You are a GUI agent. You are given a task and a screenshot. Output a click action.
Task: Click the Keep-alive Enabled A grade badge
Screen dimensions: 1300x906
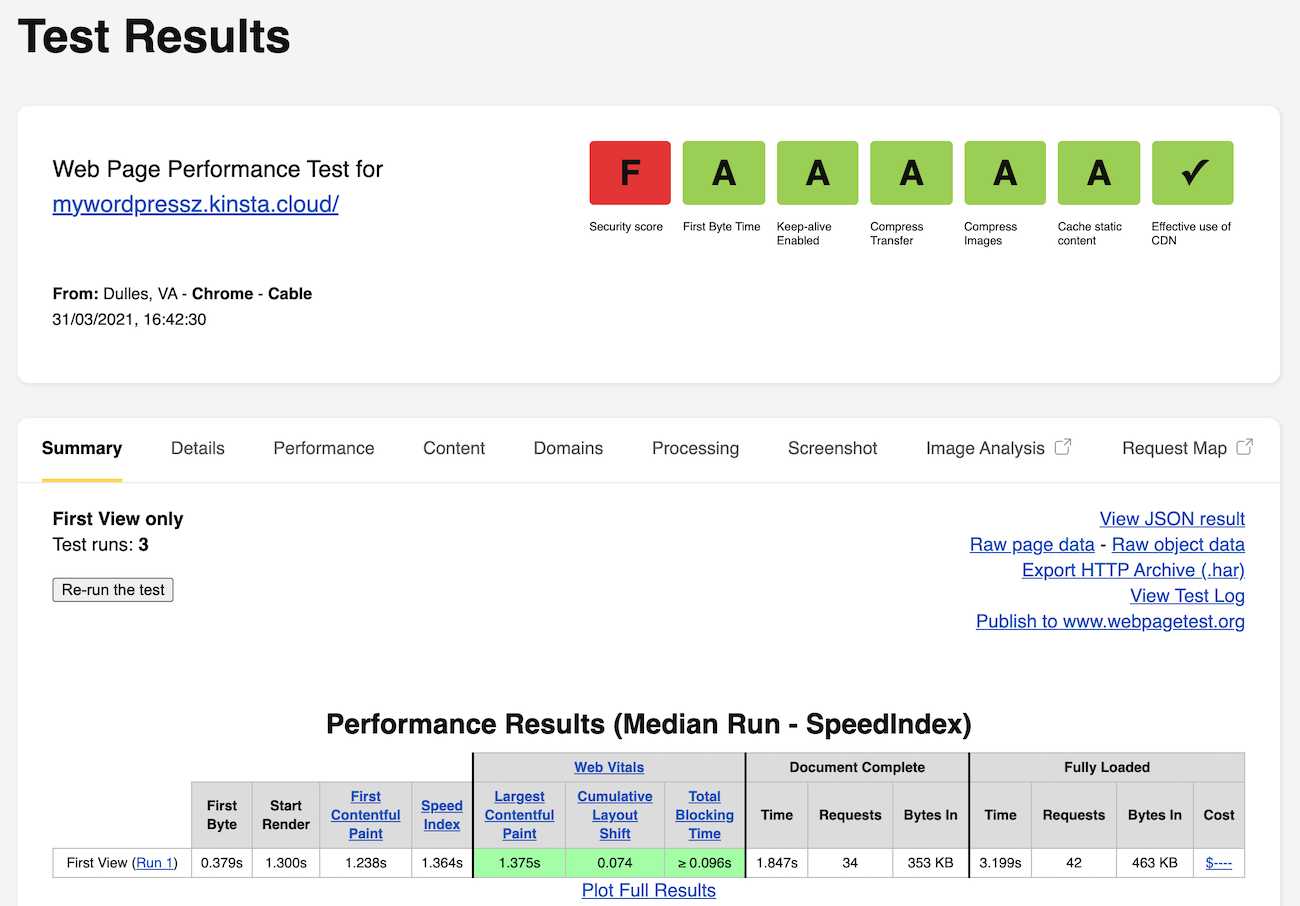tap(818, 173)
